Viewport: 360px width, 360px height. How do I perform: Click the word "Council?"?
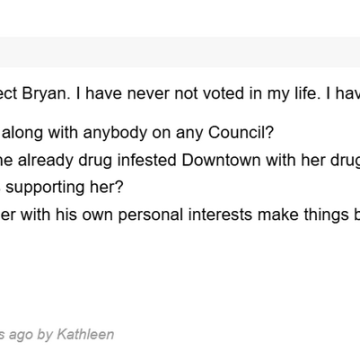click(x=241, y=133)
